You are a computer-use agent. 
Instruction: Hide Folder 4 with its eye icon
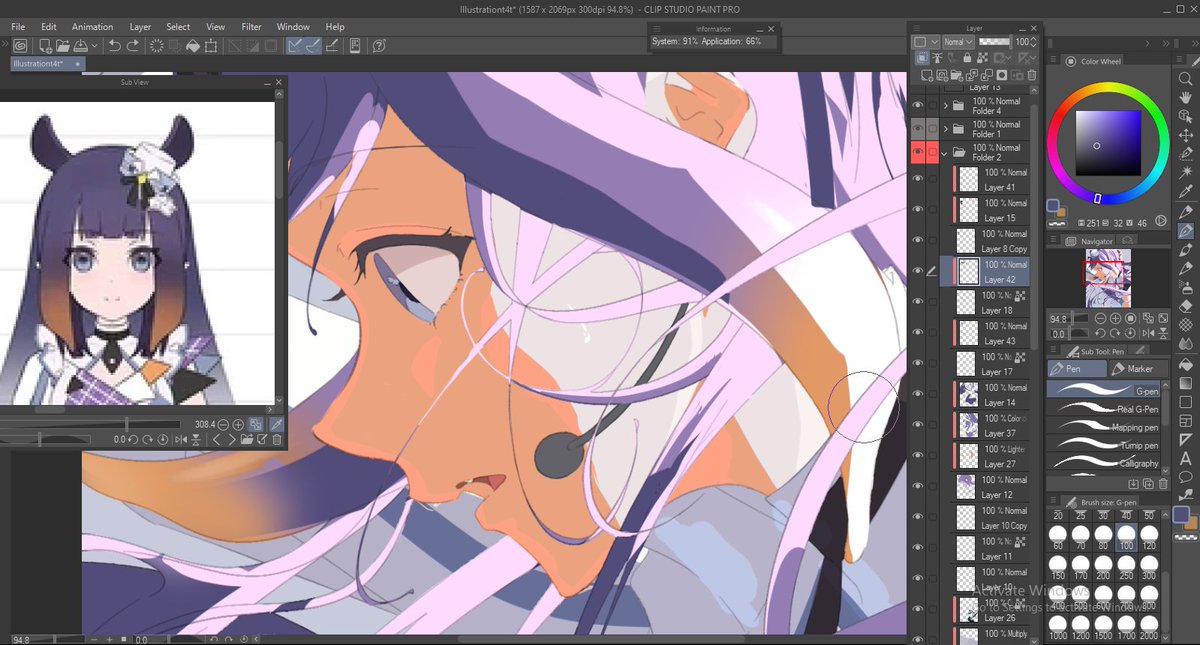pos(918,105)
